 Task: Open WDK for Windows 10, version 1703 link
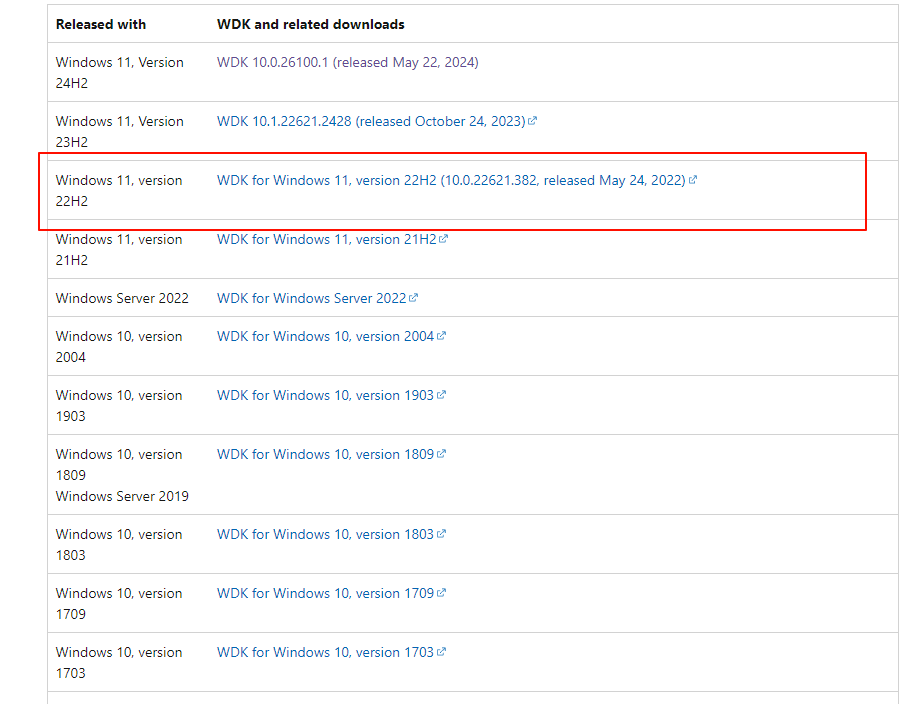tap(325, 652)
